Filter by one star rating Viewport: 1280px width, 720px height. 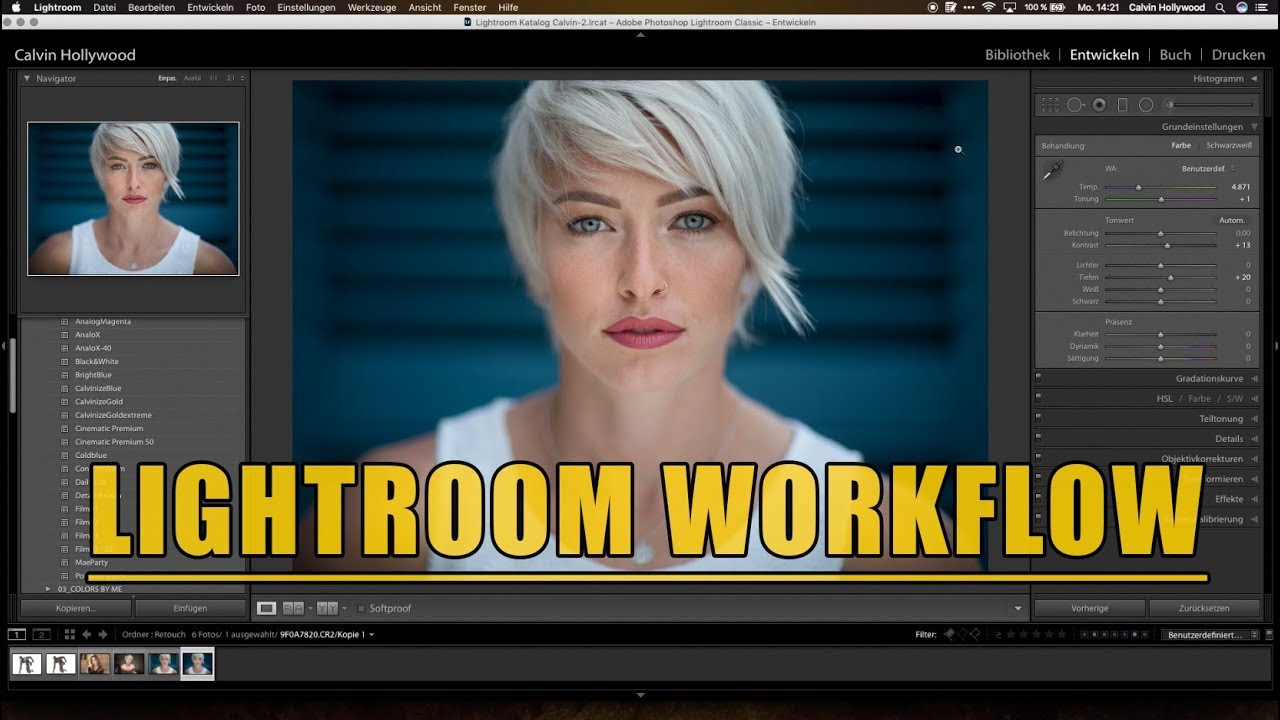coord(1011,634)
